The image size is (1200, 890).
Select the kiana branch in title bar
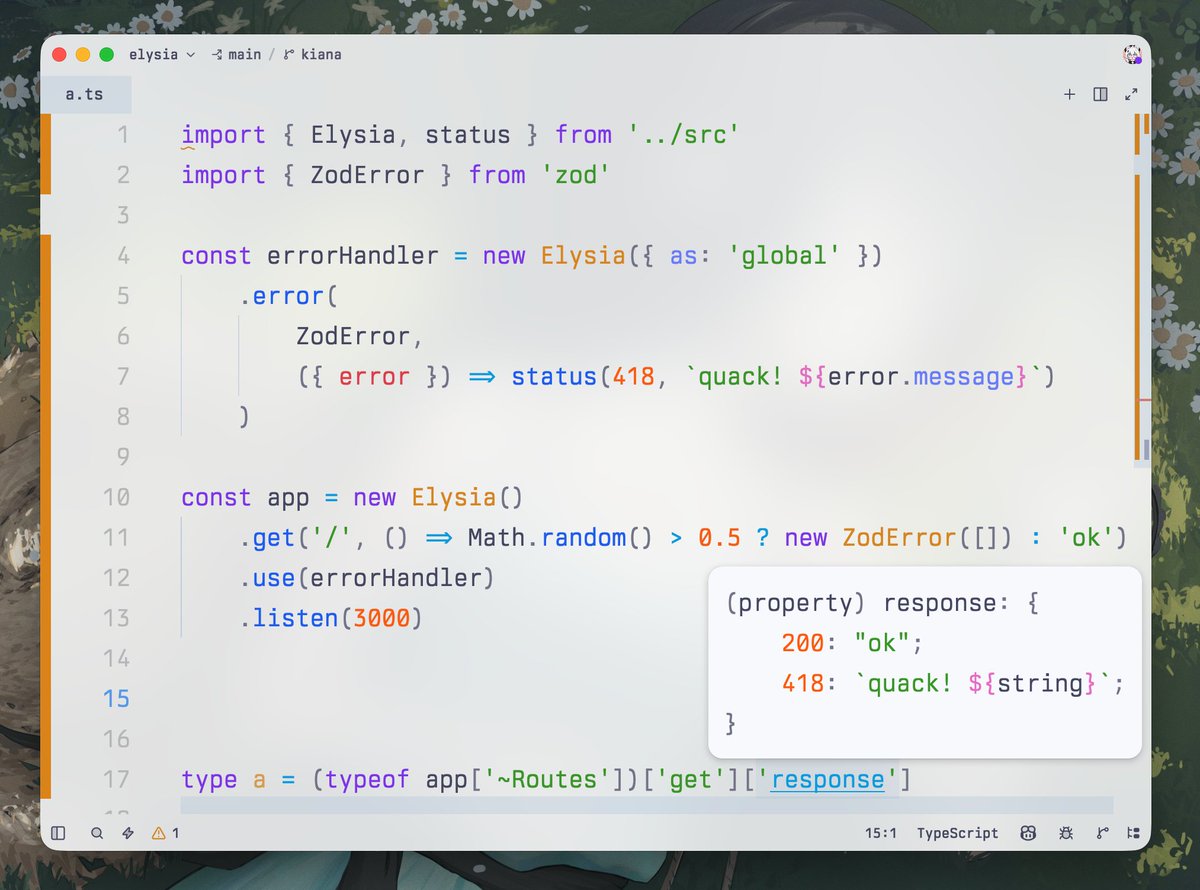313,54
